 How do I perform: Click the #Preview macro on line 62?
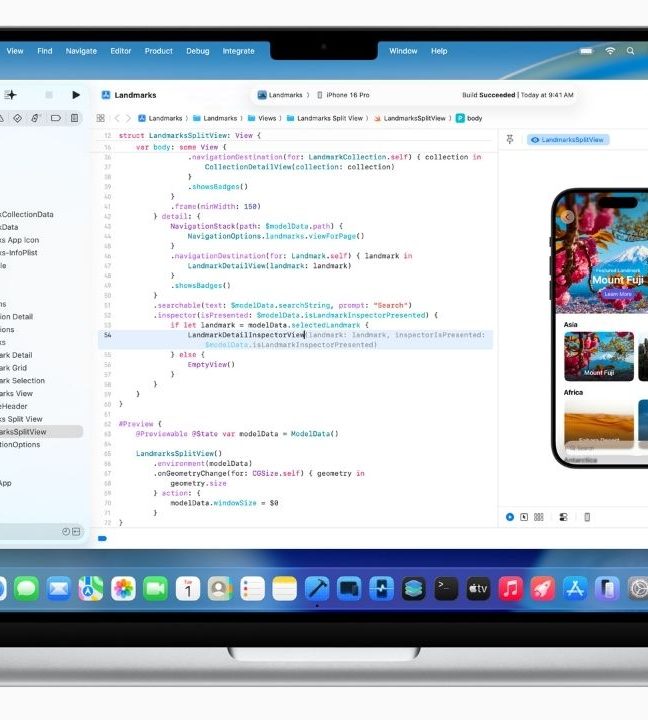(x=136, y=424)
